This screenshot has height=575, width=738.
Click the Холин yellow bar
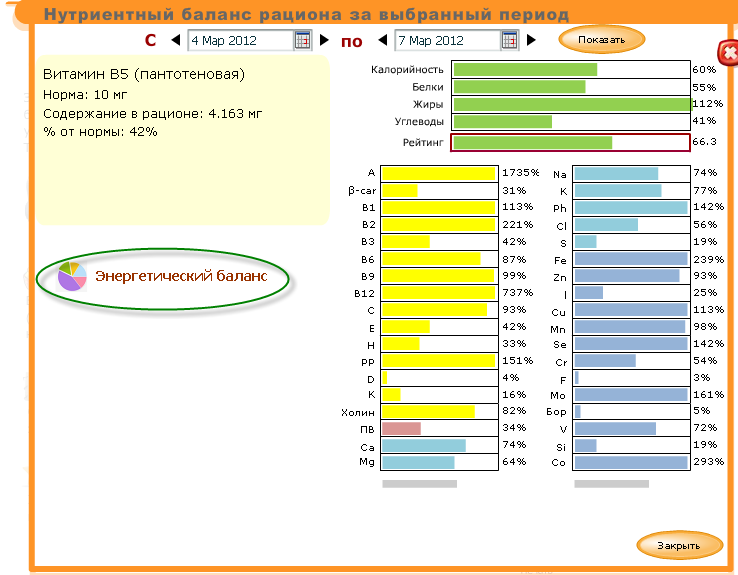(x=439, y=412)
